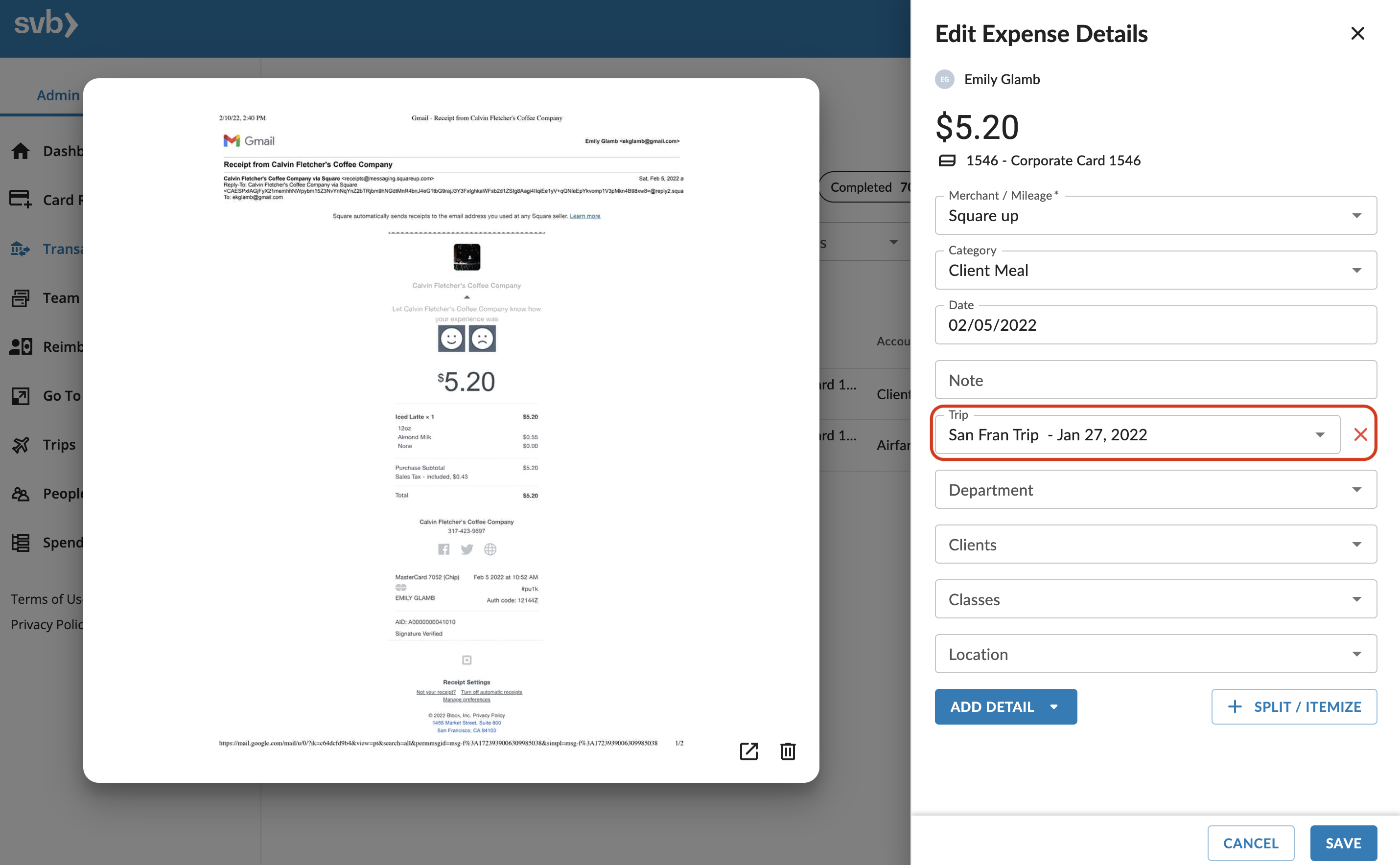1400x865 pixels.
Task: Click the happy face feedback icon on receipt
Action: tap(451, 338)
